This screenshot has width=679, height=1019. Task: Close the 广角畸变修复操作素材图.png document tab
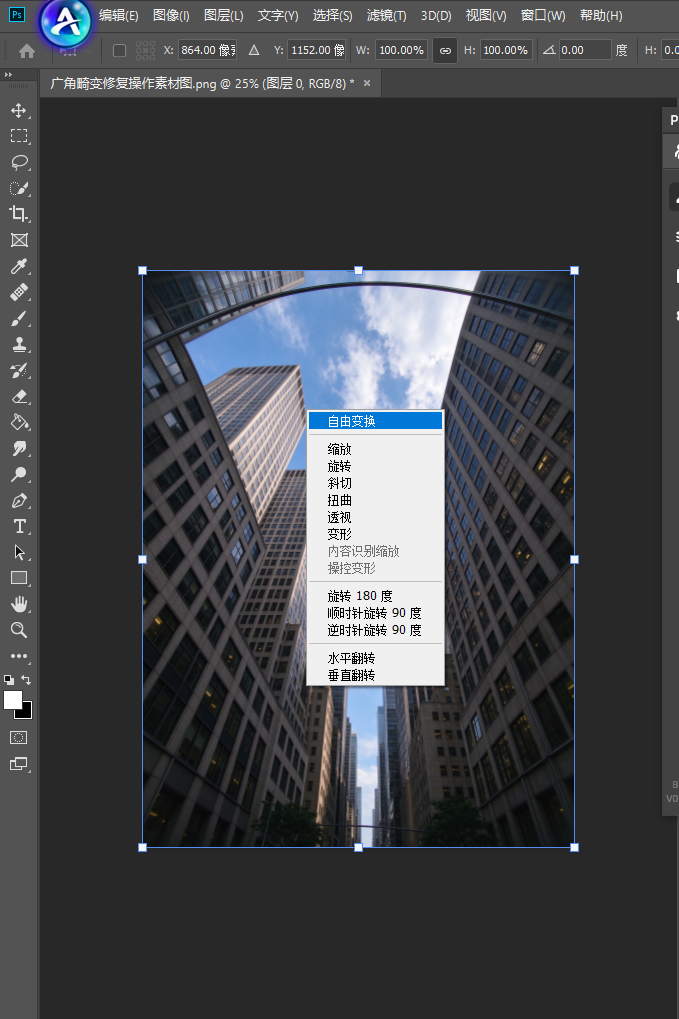[x=367, y=83]
